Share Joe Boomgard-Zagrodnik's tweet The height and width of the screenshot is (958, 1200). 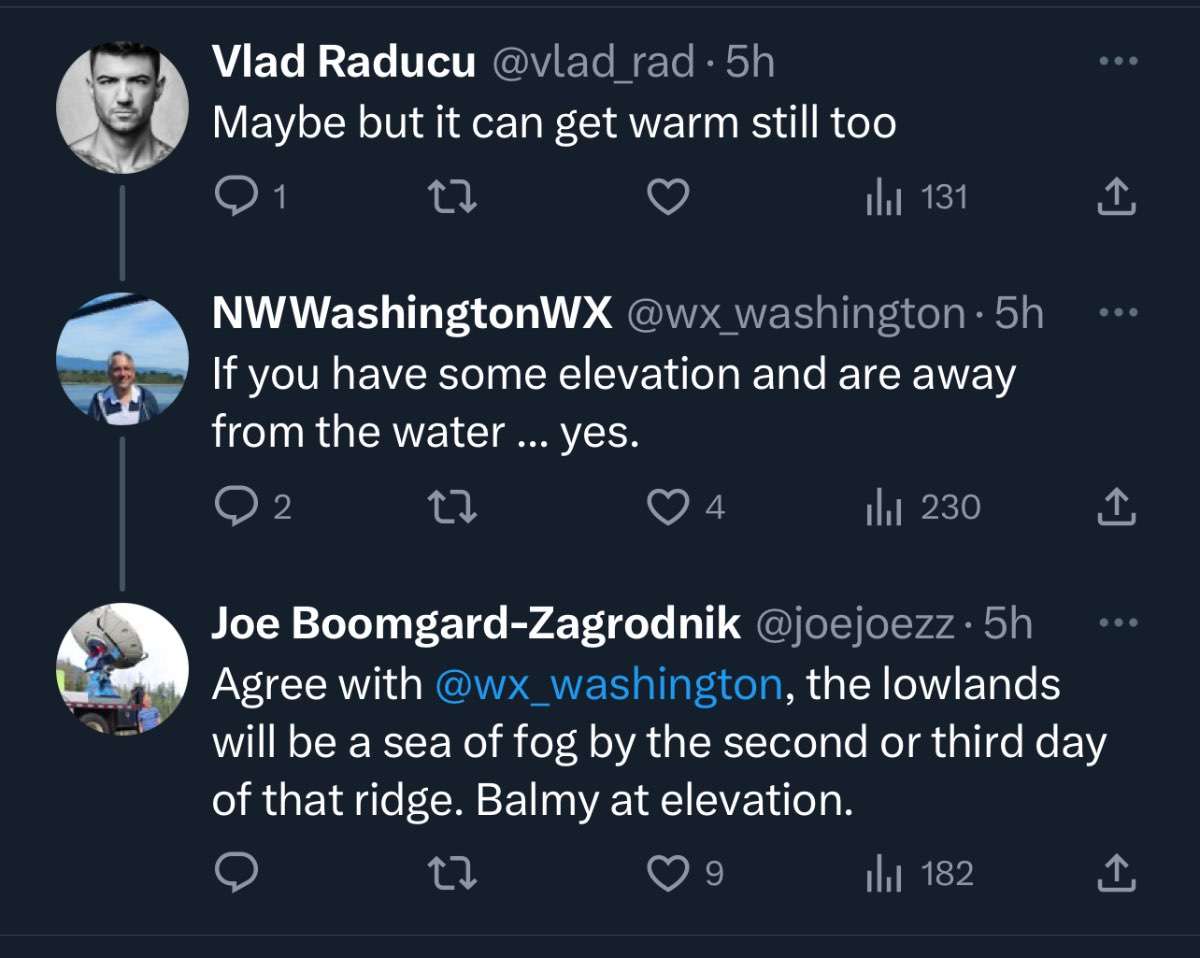coord(1116,874)
